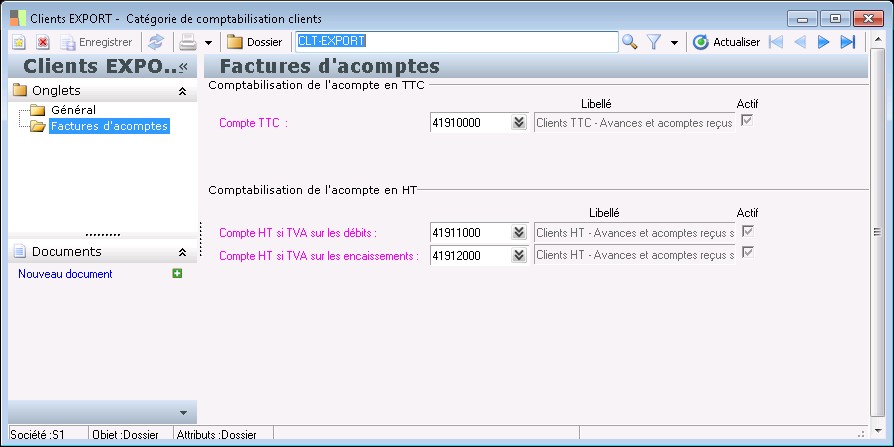Open the printer options dropdown arrow
The width and height of the screenshot is (894, 447).
[x=209, y=43]
